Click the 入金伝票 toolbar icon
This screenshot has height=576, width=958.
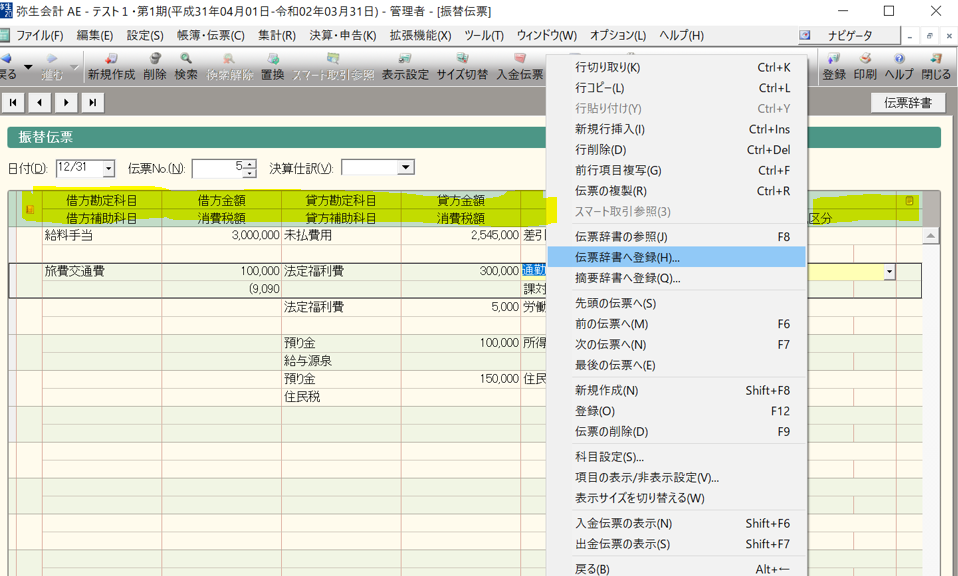point(520,67)
